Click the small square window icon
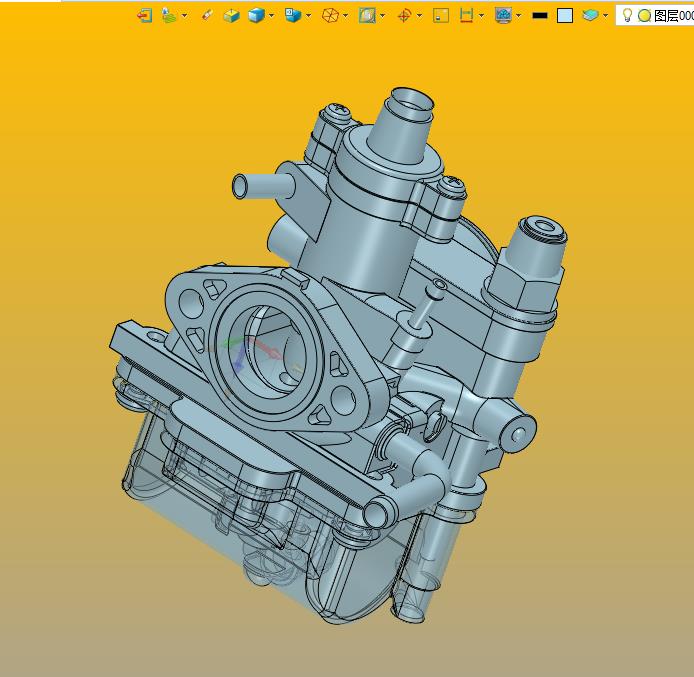This screenshot has height=677, width=694. point(441,16)
